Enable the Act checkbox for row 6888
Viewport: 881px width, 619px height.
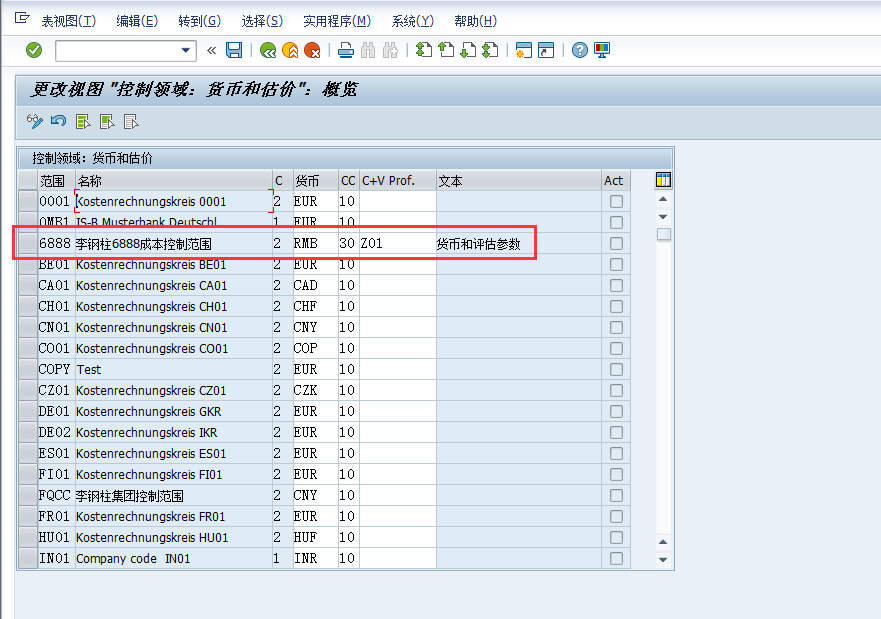tap(614, 243)
